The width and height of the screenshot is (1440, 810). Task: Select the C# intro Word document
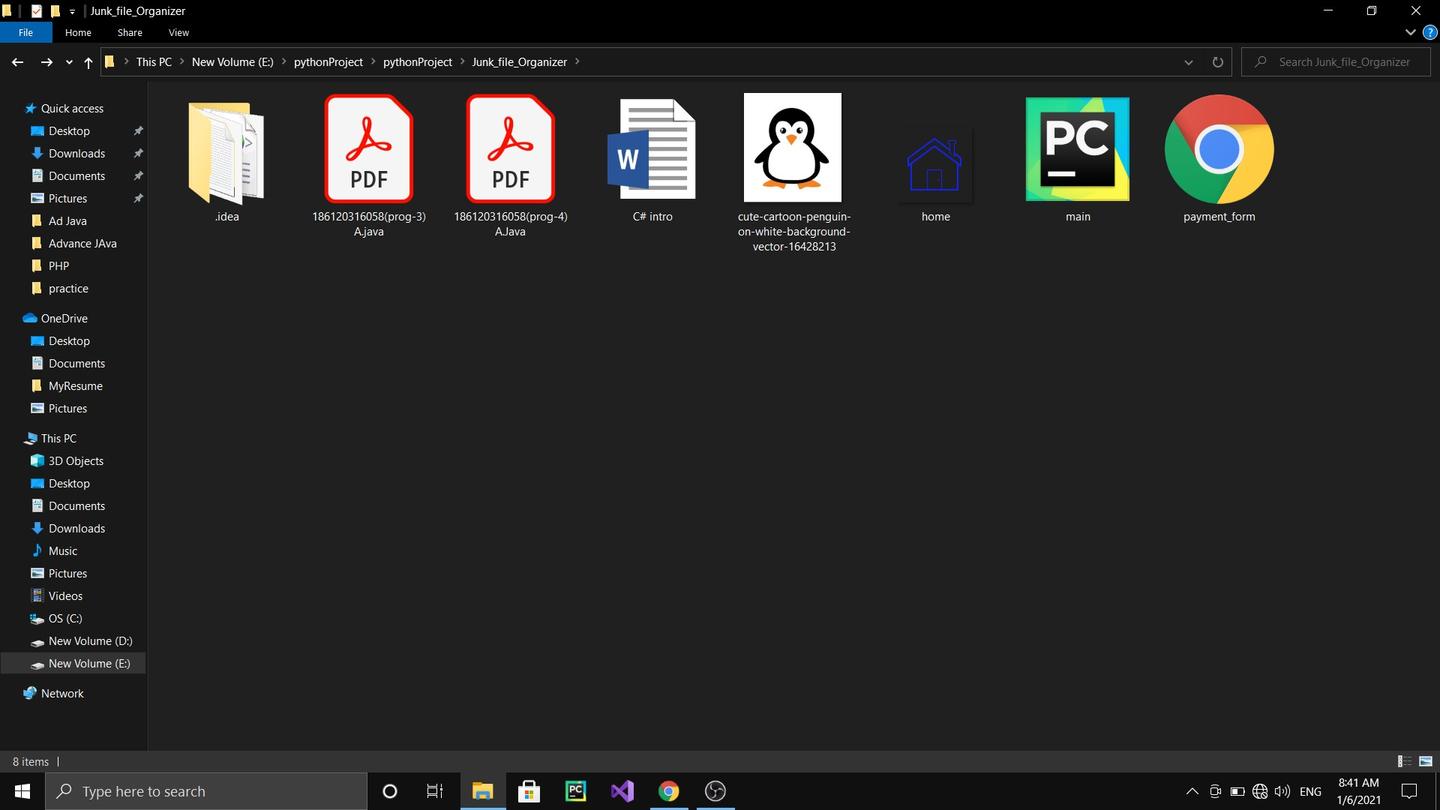652,149
